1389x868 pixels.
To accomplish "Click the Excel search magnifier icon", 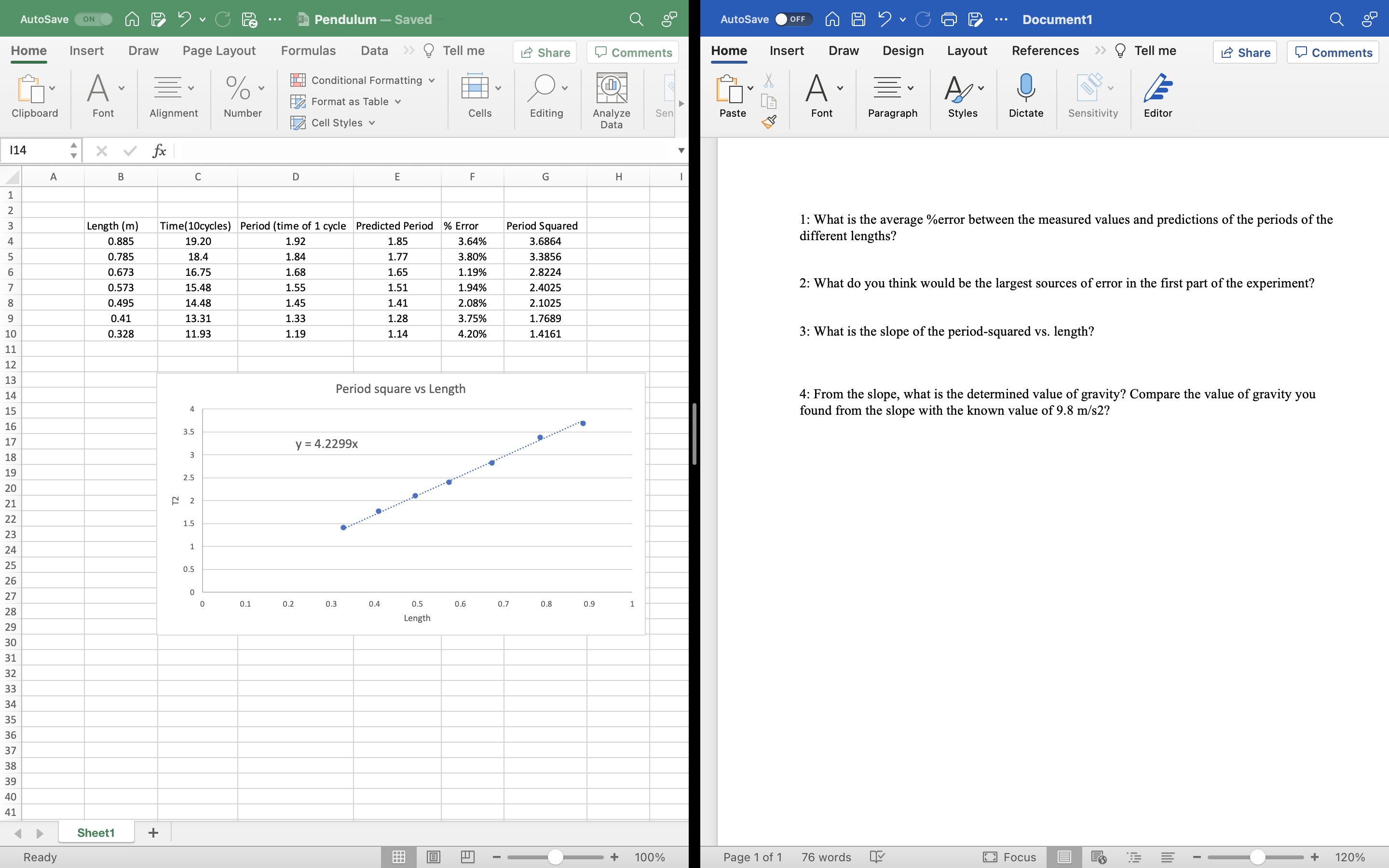I will (x=636, y=19).
